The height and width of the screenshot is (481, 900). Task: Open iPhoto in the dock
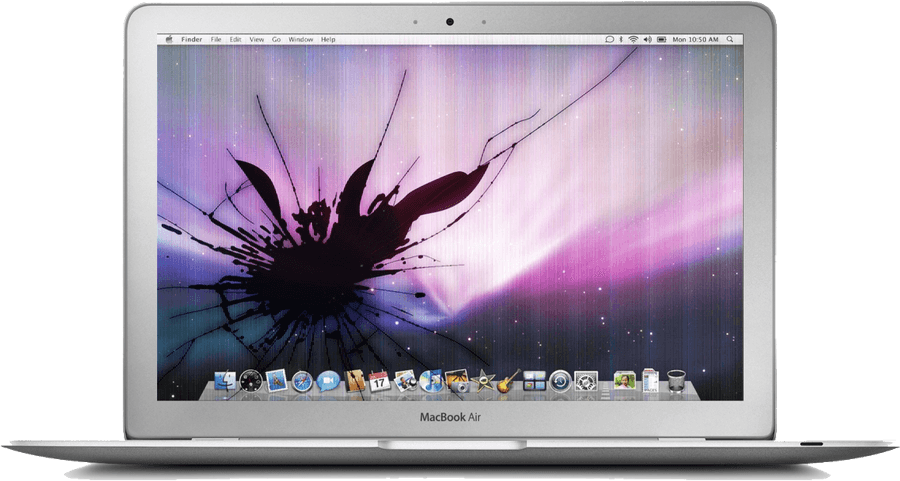pos(458,381)
